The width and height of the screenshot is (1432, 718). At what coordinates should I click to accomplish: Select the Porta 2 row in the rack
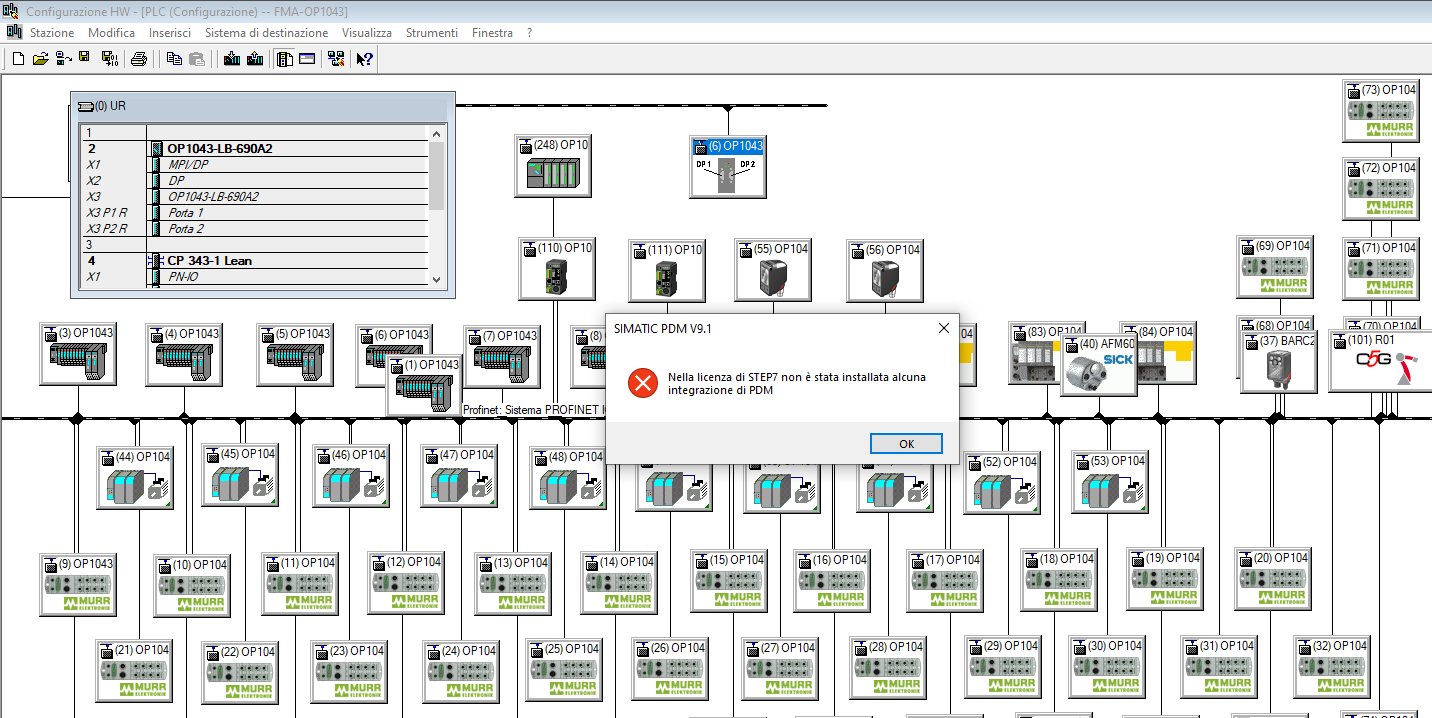tap(254, 229)
